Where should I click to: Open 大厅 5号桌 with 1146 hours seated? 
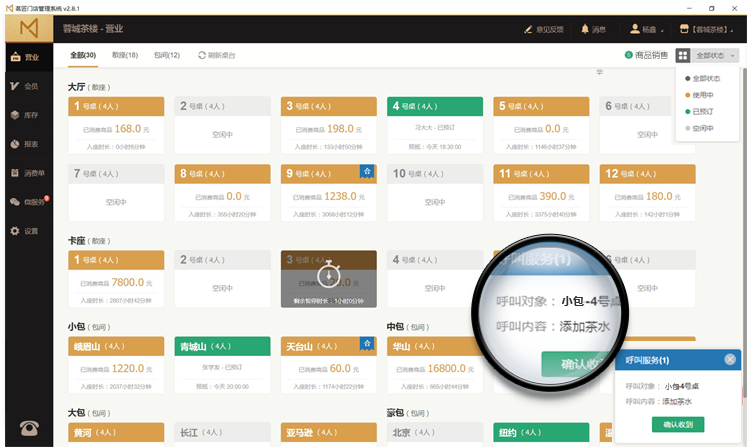(x=541, y=125)
